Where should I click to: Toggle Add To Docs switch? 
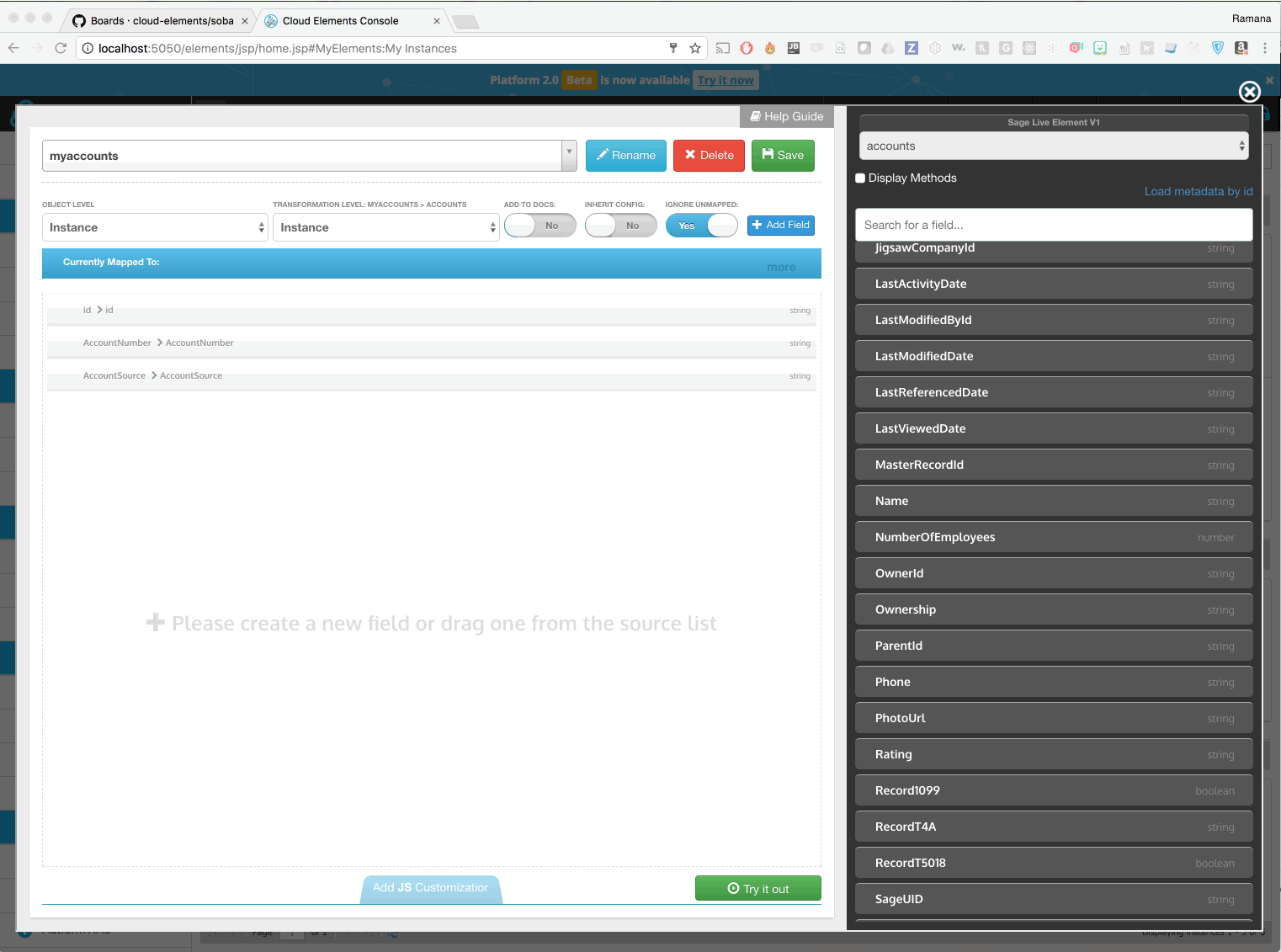(540, 226)
